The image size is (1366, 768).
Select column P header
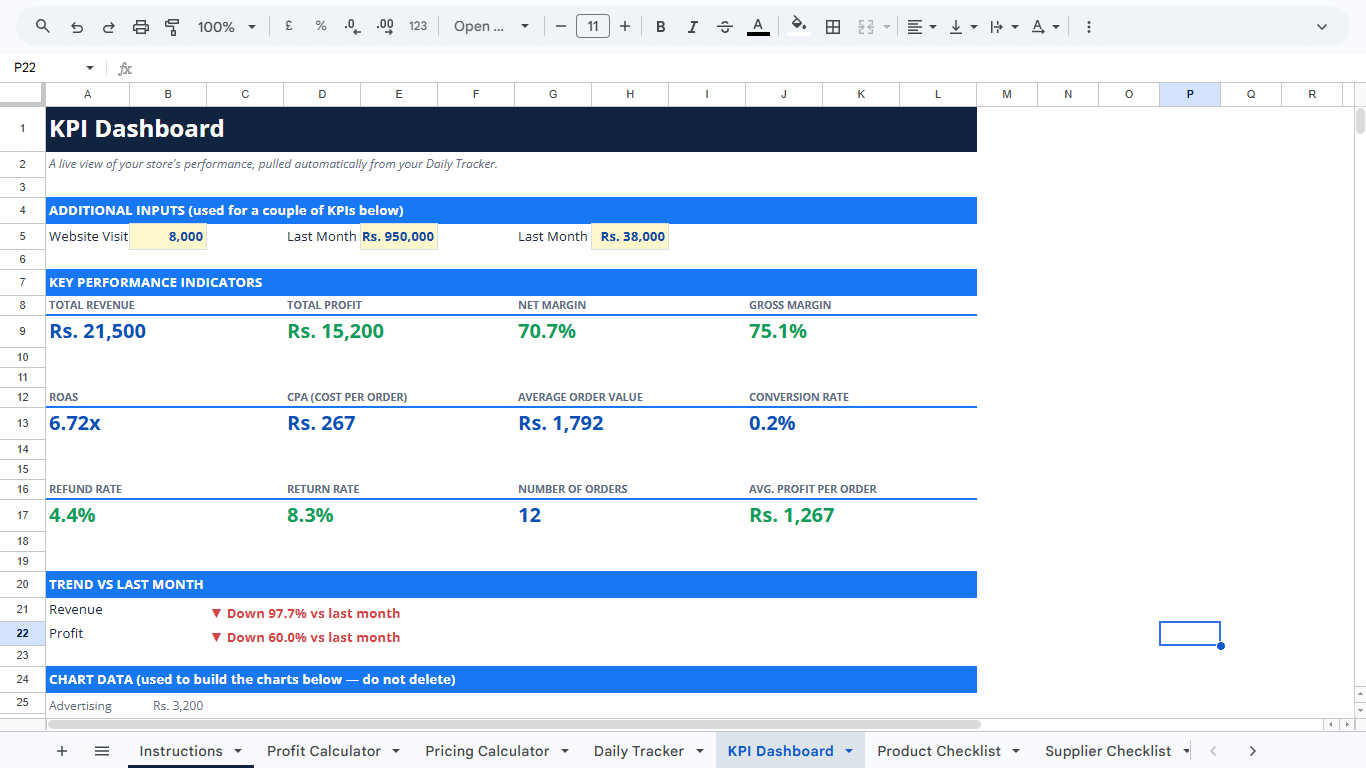pyautogui.click(x=1190, y=94)
